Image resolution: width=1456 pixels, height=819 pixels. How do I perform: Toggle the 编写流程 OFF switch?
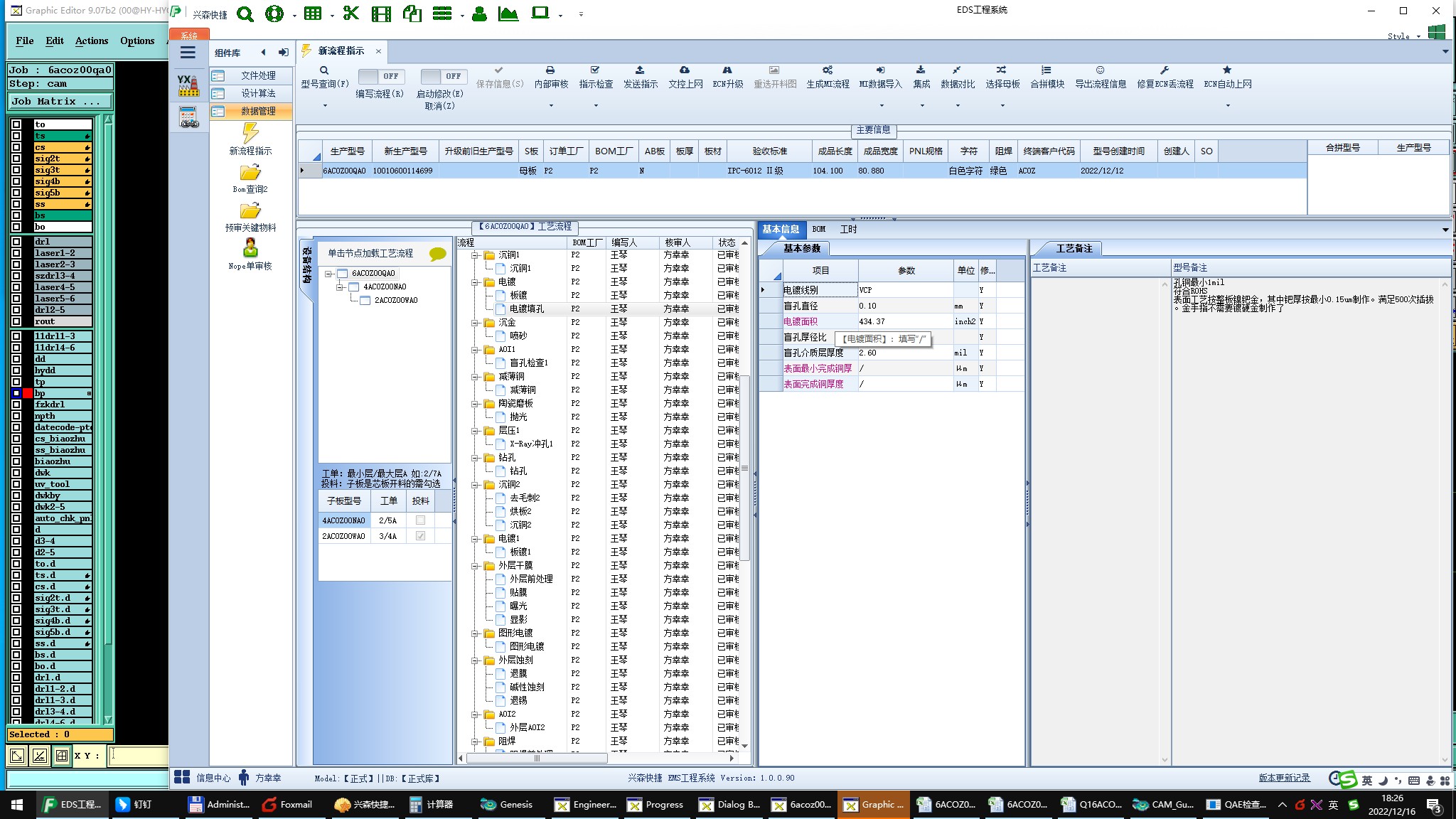point(380,76)
